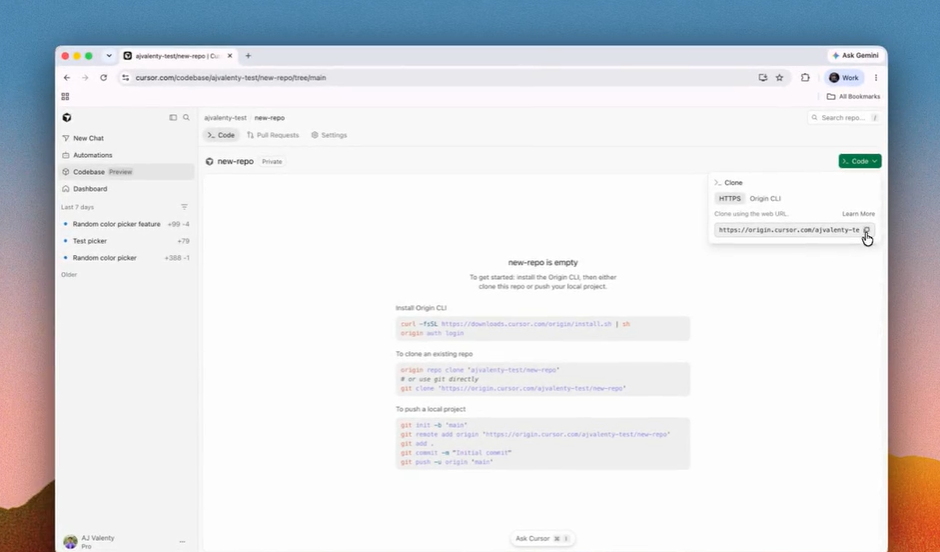The width and height of the screenshot is (940, 552).
Task: Switch to the Code tab
Action: 221,135
